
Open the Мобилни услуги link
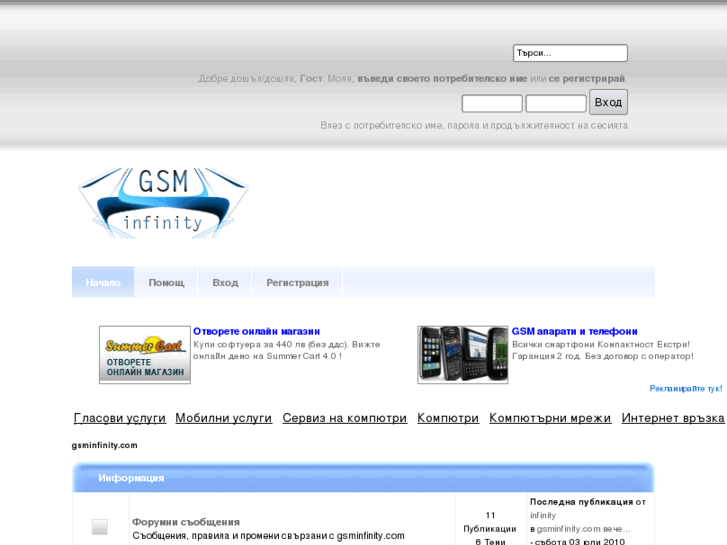point(223,418)
